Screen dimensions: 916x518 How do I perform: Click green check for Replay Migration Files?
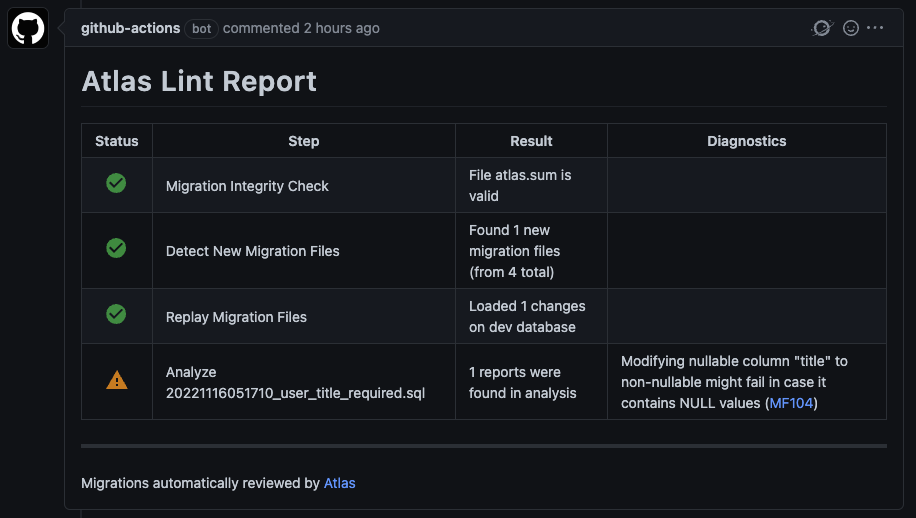[116, 314]
